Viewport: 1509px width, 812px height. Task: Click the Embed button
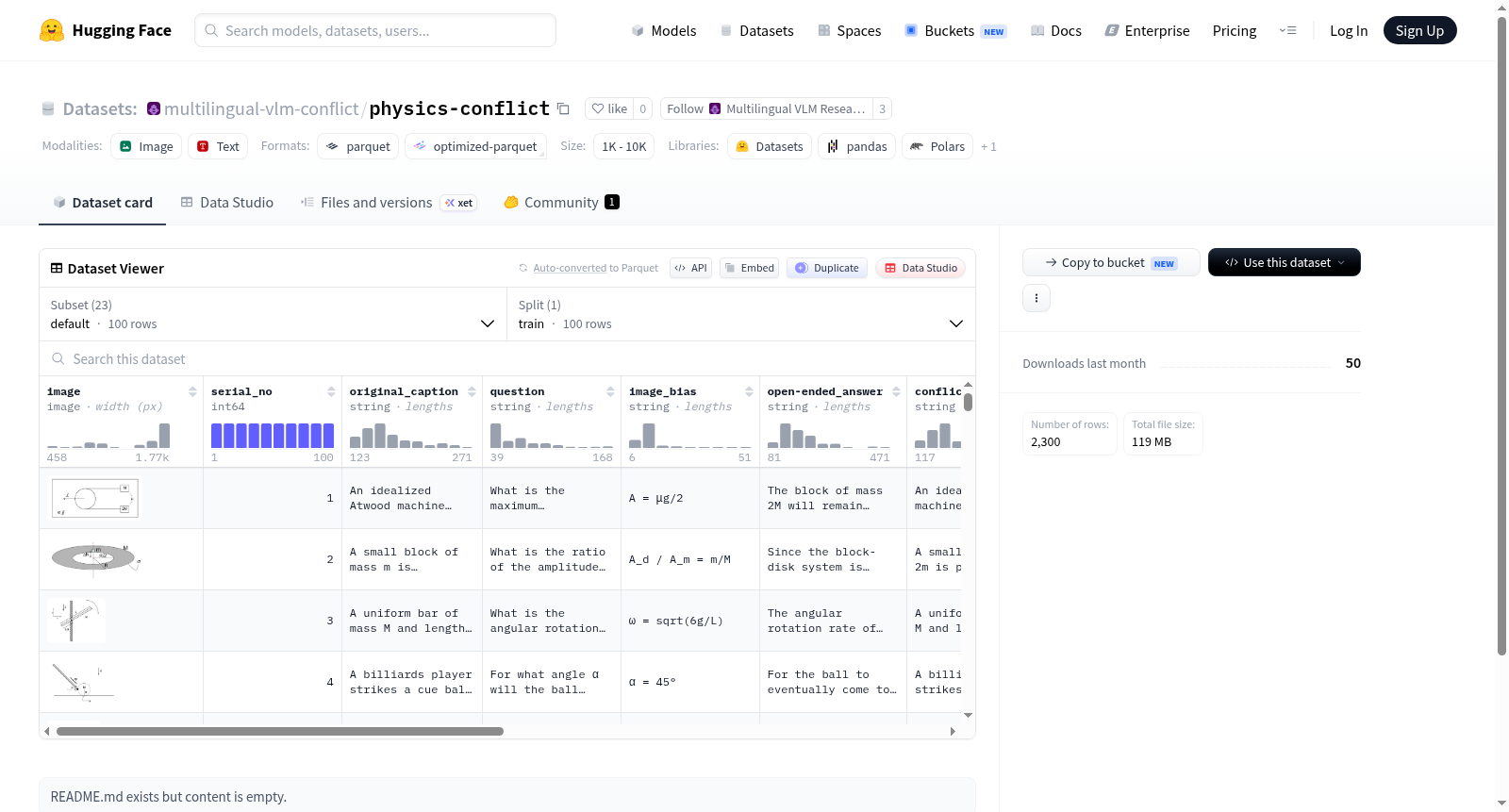(x=751, y=268)
